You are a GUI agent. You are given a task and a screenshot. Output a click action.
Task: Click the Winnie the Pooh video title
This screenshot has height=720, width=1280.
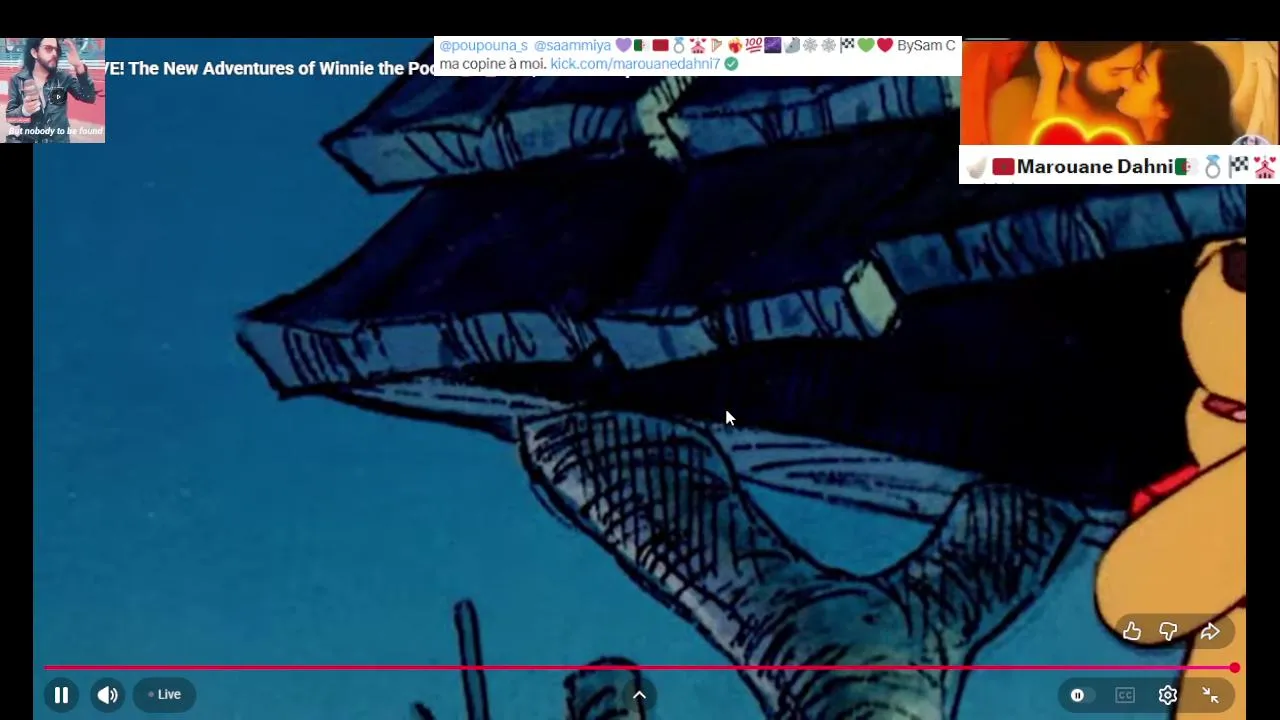pos(268,68)
